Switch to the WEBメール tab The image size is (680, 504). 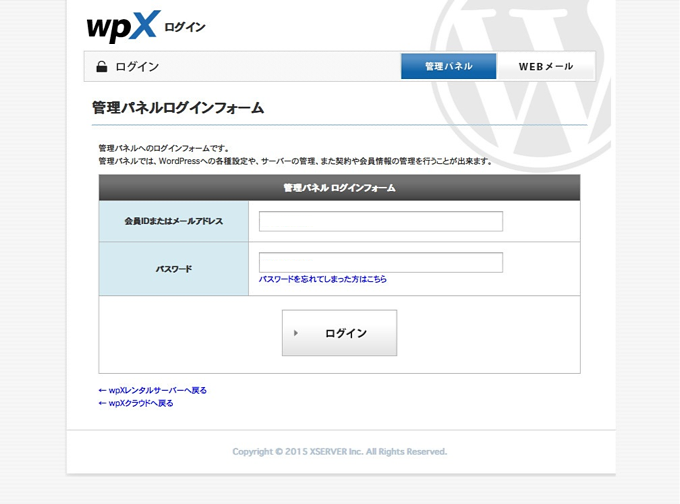[x=546, y=66]
